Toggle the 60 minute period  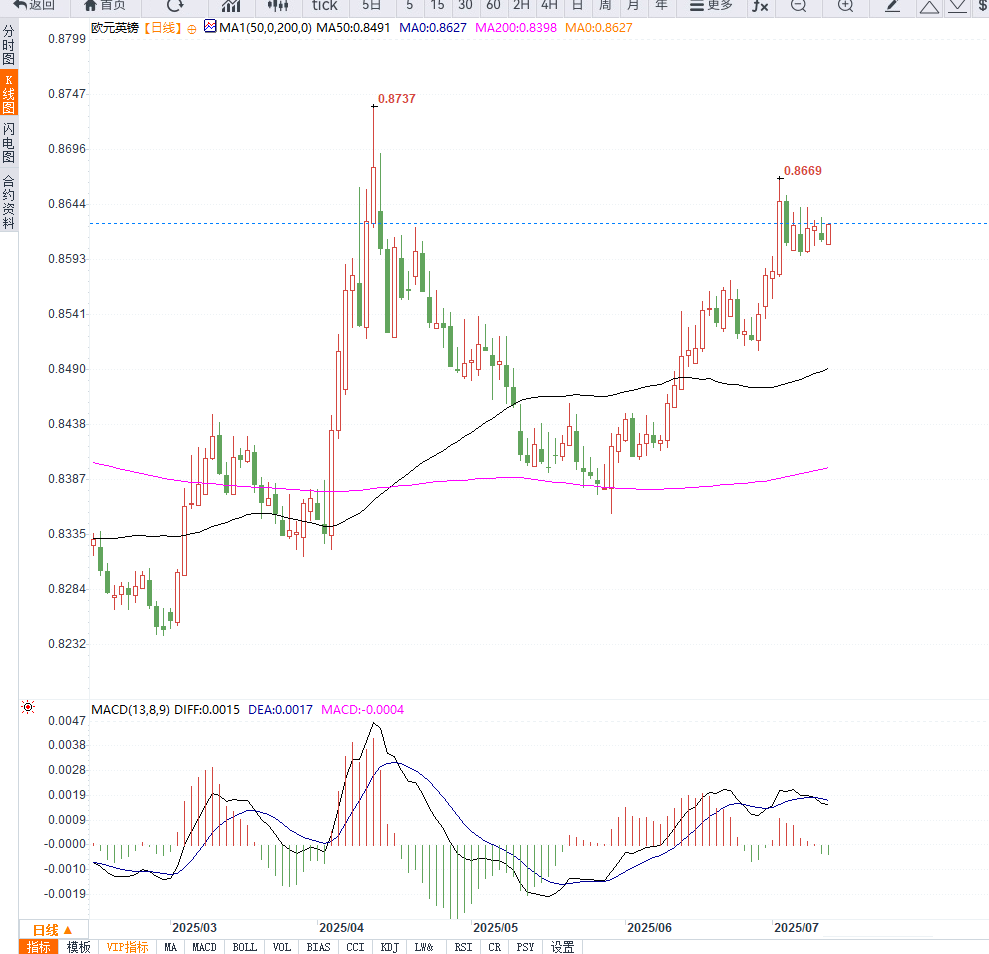coord(493,6)
